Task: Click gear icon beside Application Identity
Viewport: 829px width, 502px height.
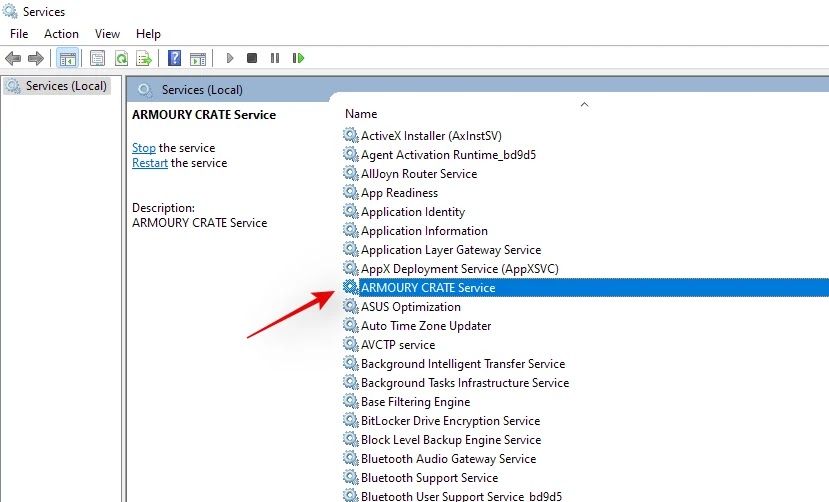Action: coord(351,211)
